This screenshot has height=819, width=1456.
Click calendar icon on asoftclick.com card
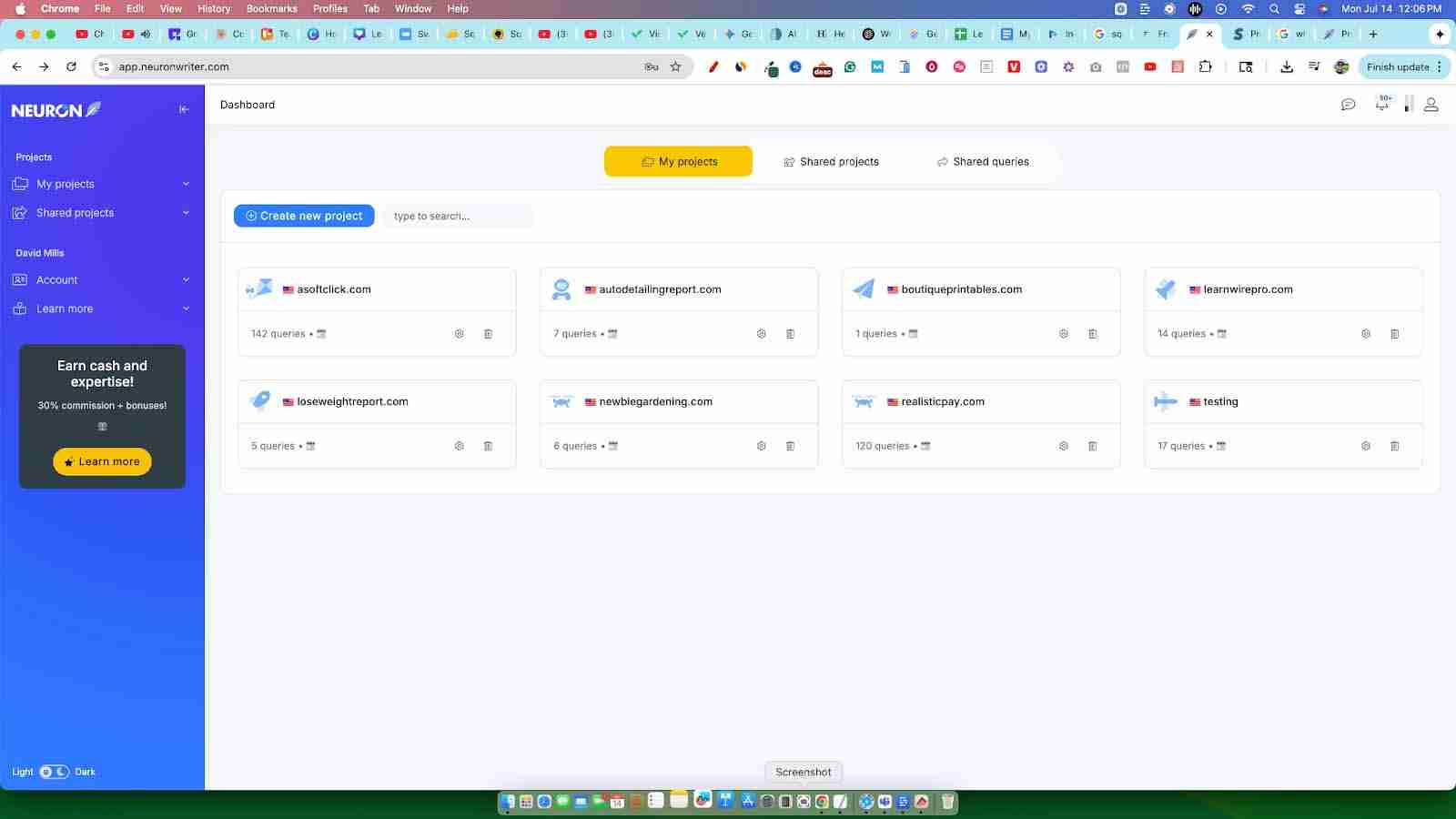click(x=321, y=334)
